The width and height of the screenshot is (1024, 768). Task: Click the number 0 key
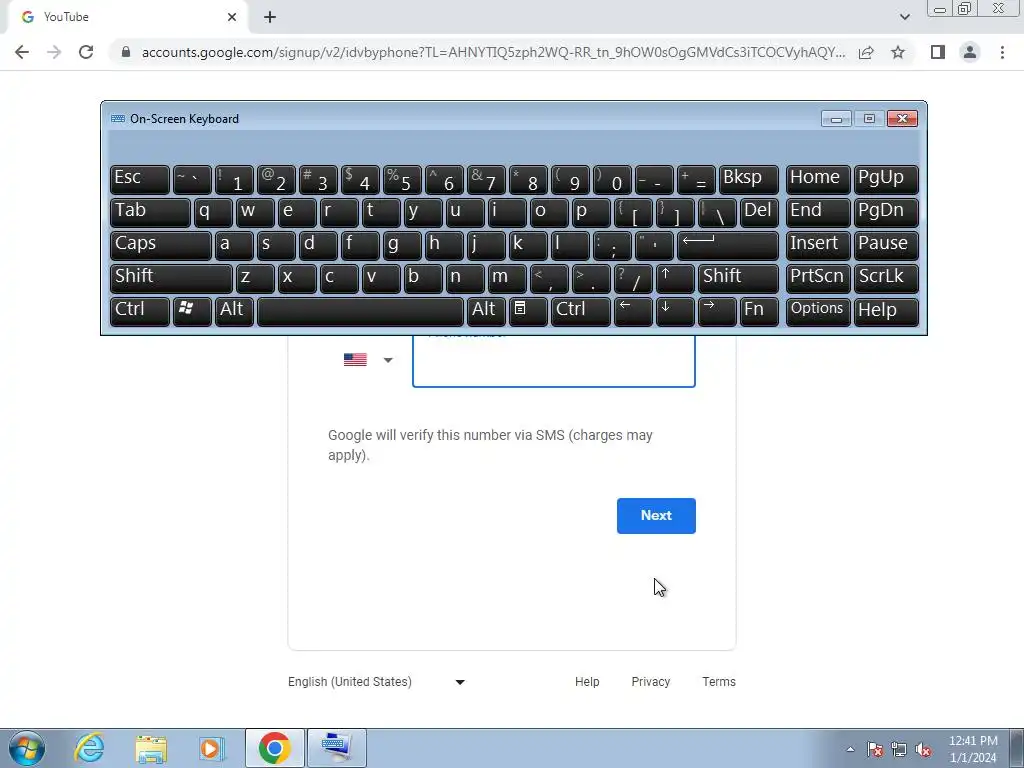click(612, 179)
